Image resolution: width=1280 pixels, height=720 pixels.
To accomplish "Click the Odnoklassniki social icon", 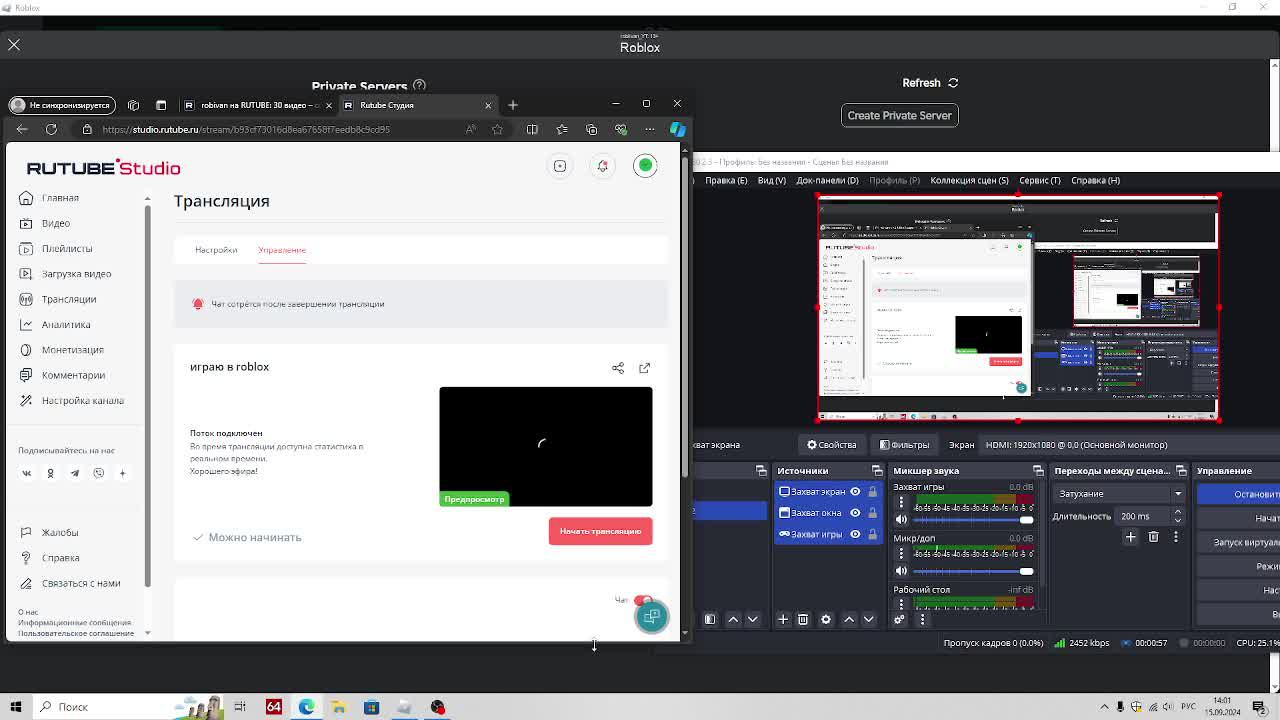I will pos(51,473).
